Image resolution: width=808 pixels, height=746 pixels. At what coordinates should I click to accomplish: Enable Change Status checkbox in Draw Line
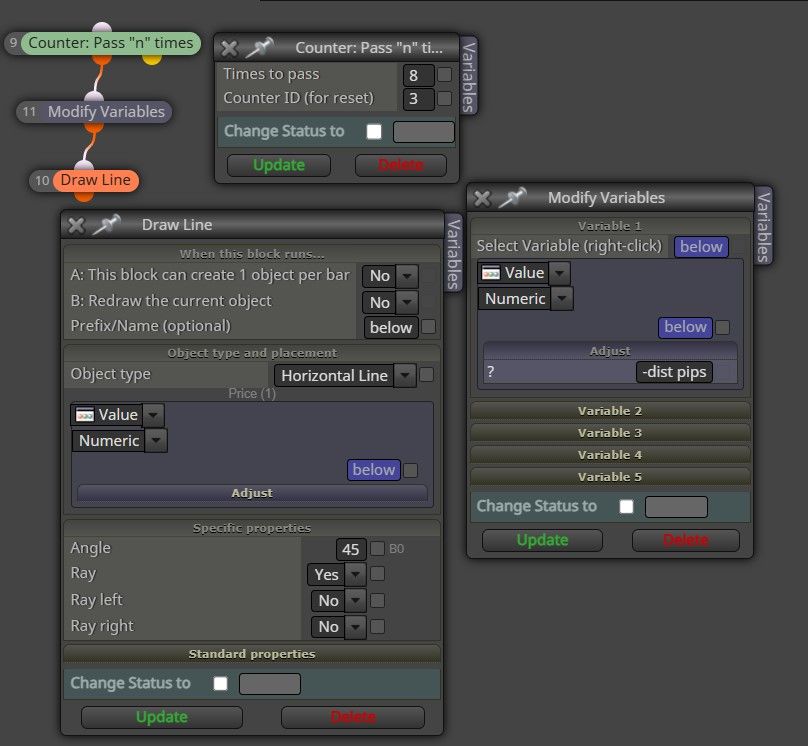(x=221, y=683)
